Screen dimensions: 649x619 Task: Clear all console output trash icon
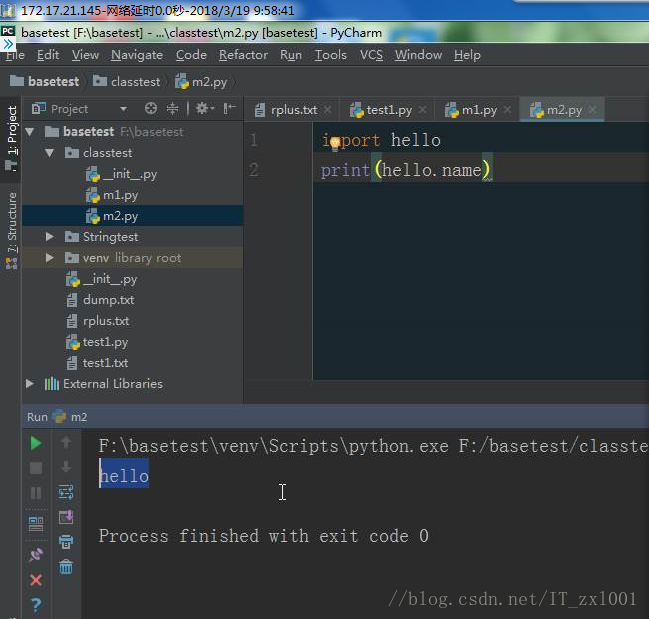pyautogui.click(x=66, y=567)
